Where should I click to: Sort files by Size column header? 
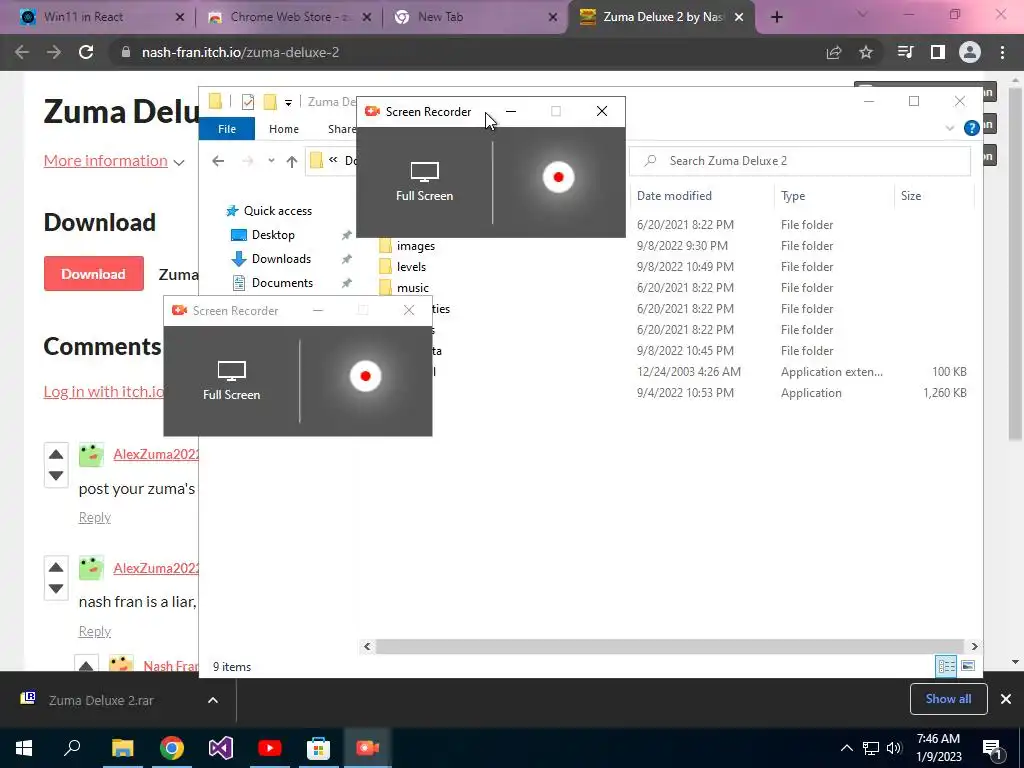coord(910,195)
